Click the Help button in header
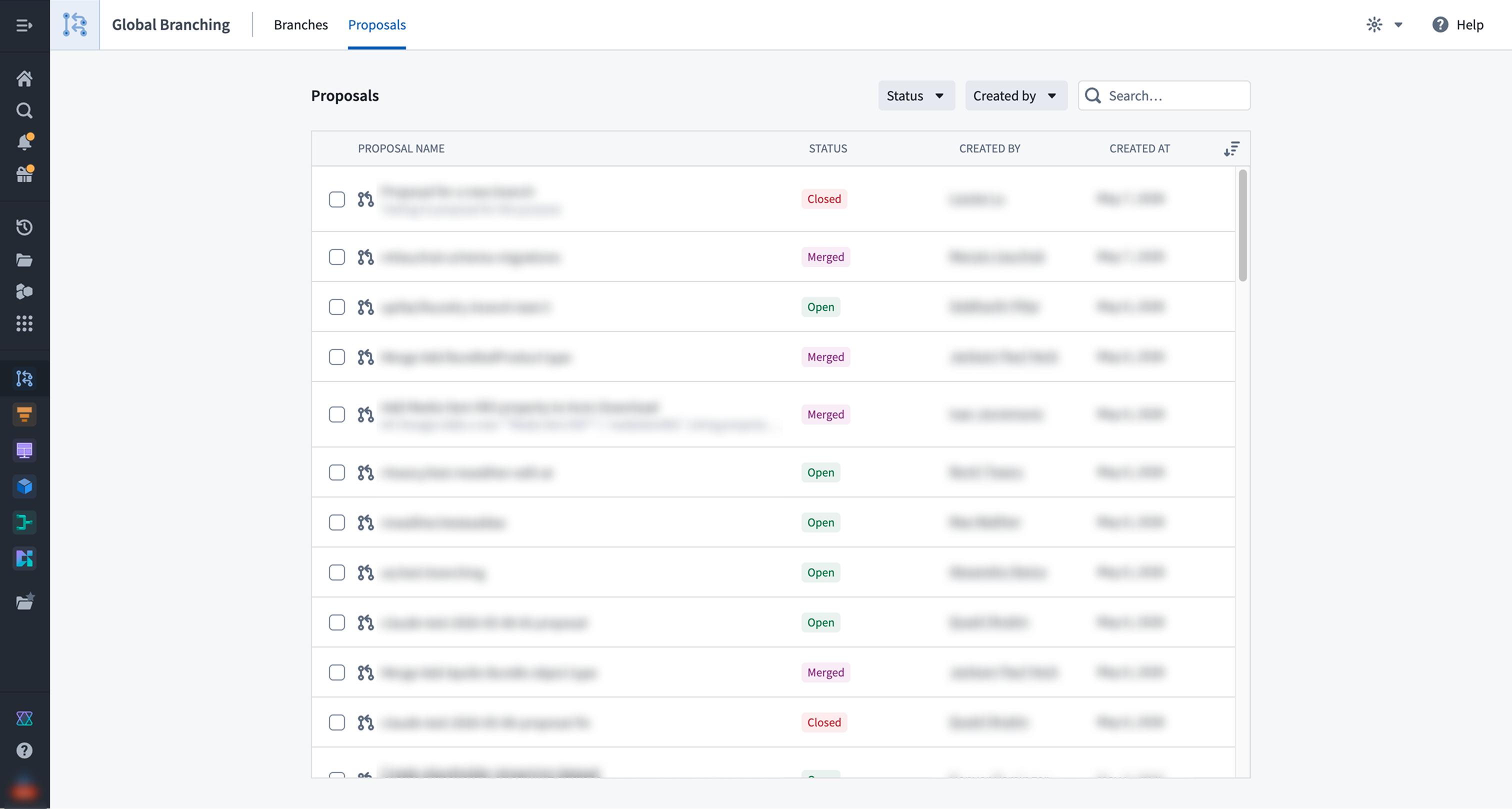 tap(1458, 24)
